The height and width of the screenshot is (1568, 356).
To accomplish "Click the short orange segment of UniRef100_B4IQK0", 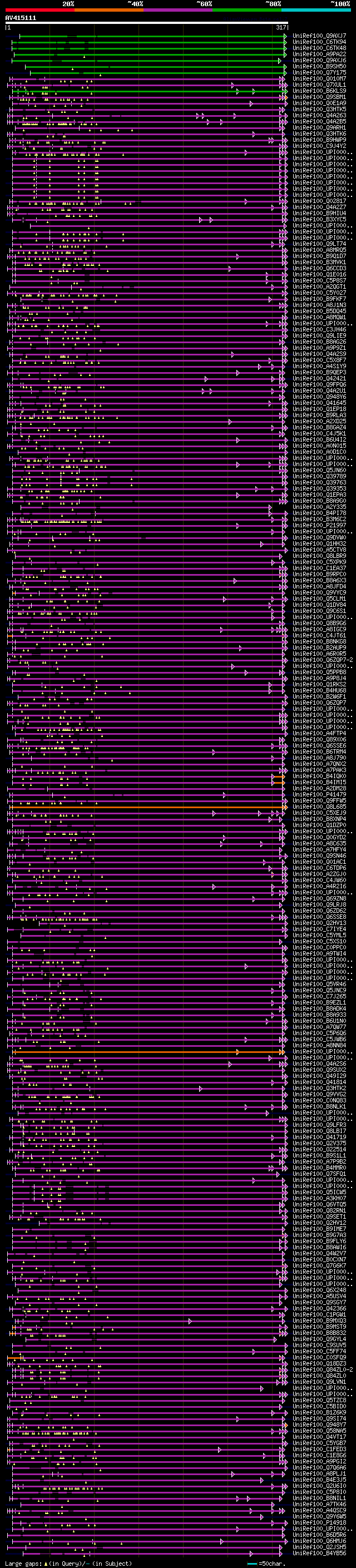I will (x=279, y=776).
